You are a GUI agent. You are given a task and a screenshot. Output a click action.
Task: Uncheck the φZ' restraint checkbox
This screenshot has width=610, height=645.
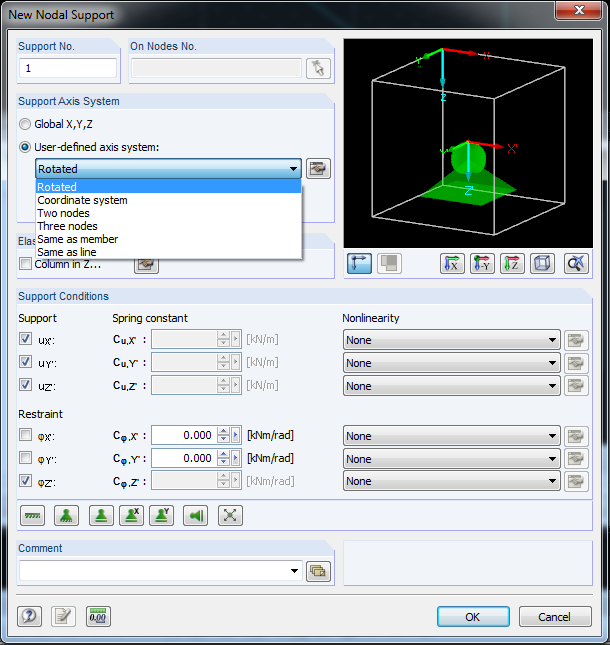pos(26,480)
